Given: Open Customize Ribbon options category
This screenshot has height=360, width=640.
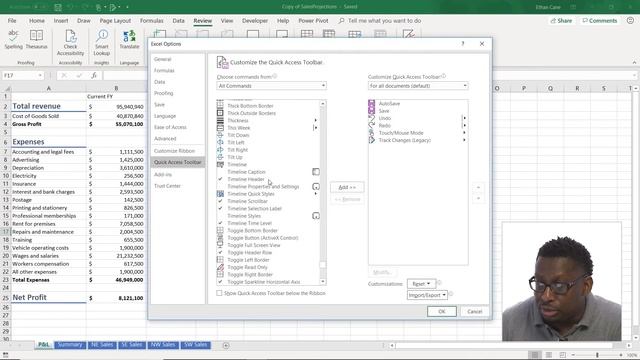Looking at the screenshot, I should pyautogui.click(x=174, y=151).
